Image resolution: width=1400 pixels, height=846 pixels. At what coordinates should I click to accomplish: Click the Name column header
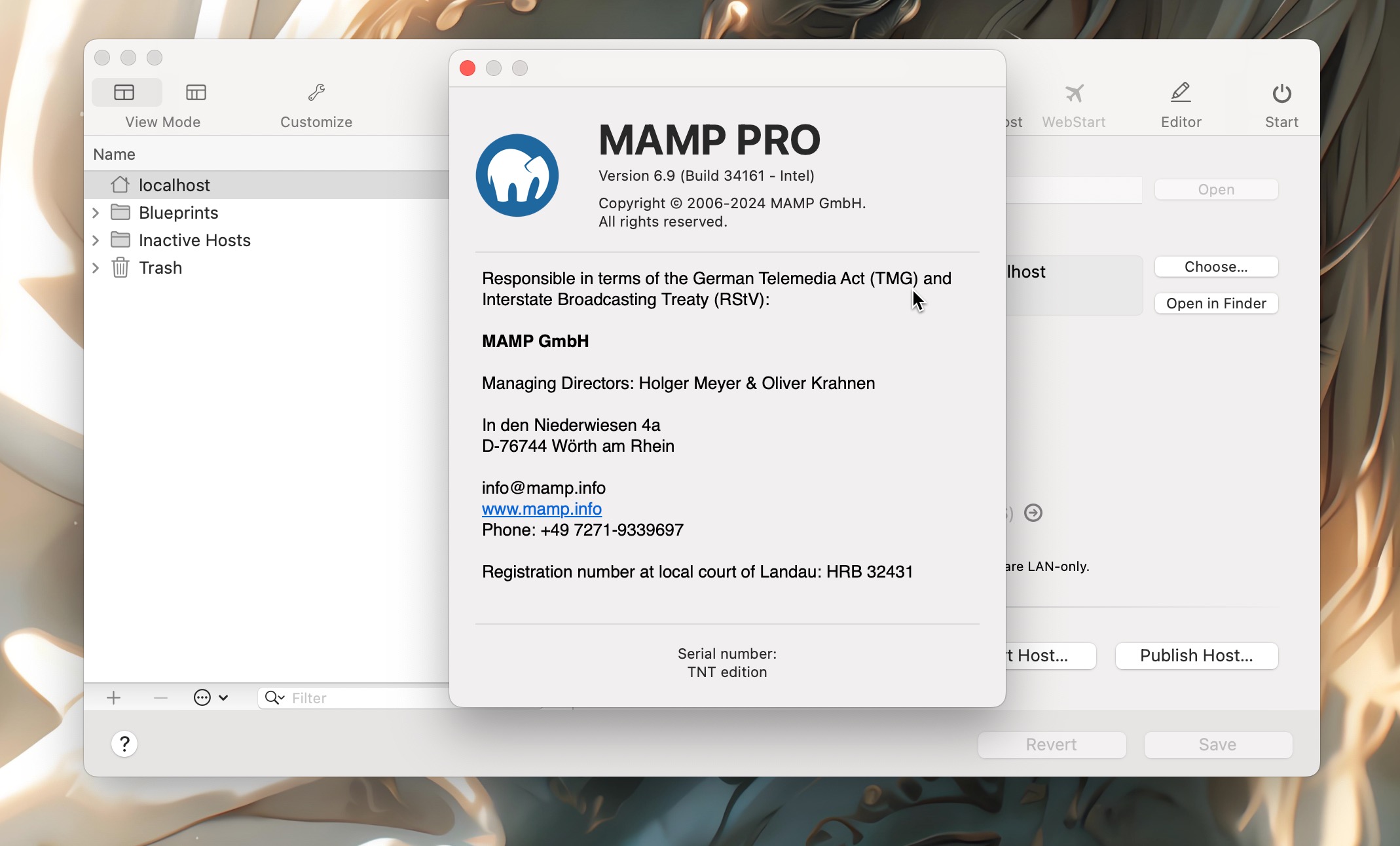114,155
